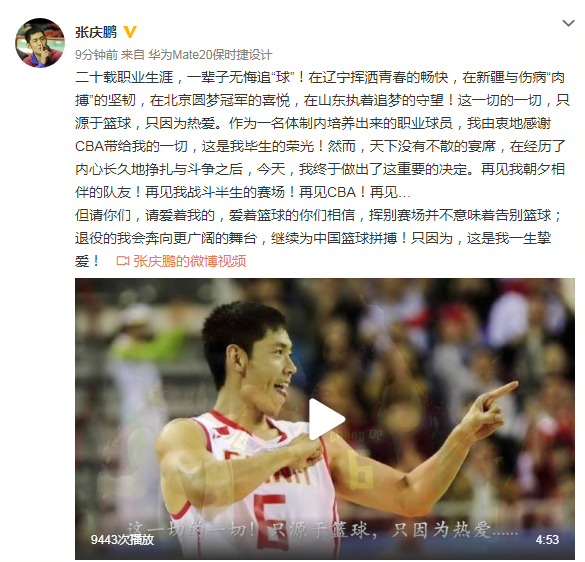The height and width of the screenshot is (562, 585).
Task: Expand the post options chevron arrow
Action: 568,23
